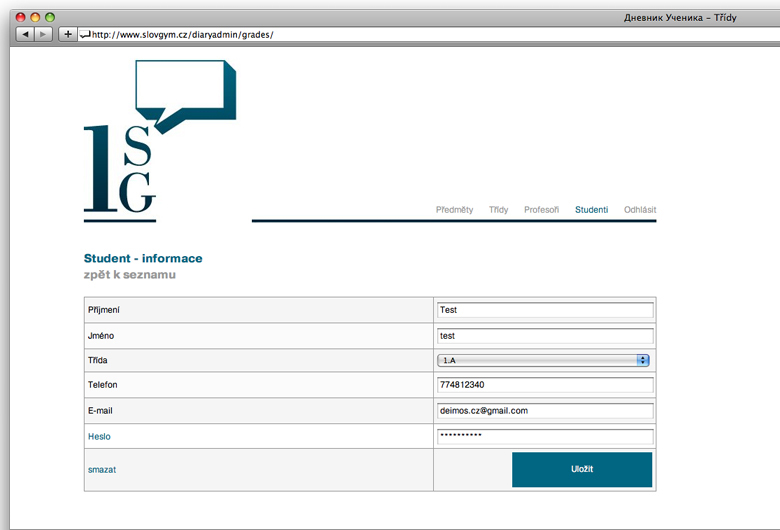Open the Předměty menu item
This screenshot has width=780, height=530.
point(454,210)
